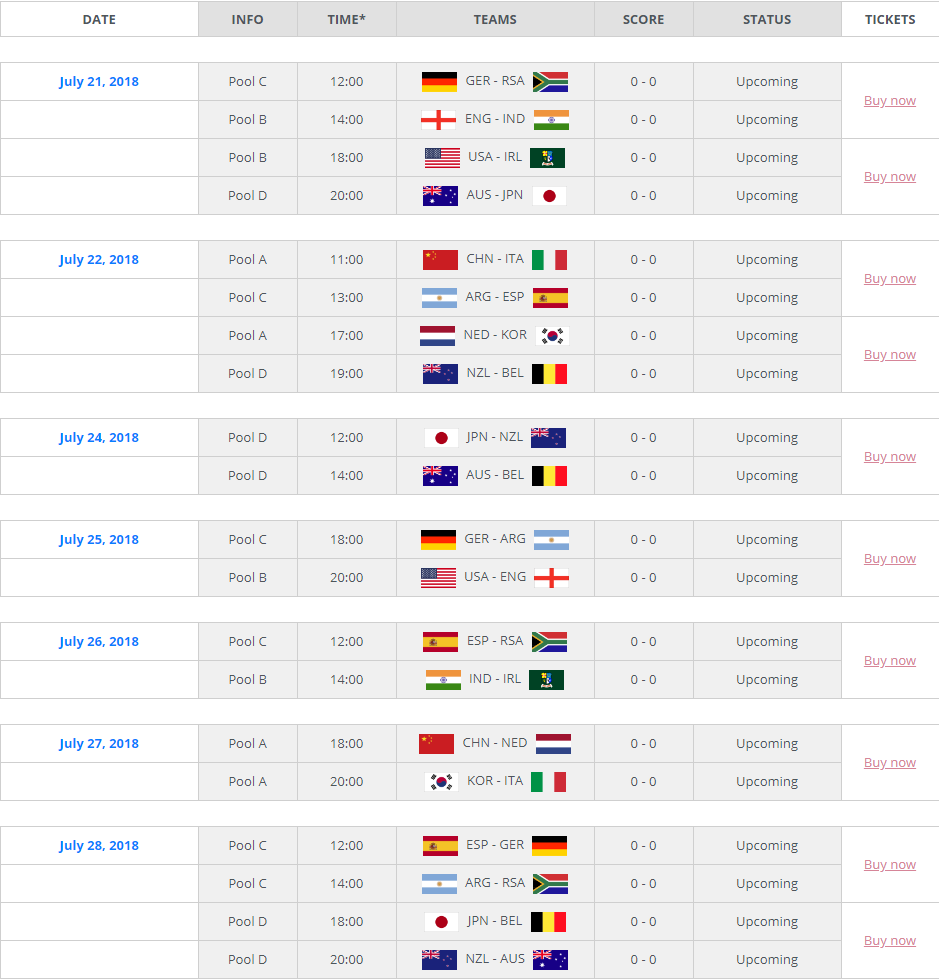The width and height of the screenshot is (939, 980).
Task: Click the TICKETS column header
Action: click(889, 19)
